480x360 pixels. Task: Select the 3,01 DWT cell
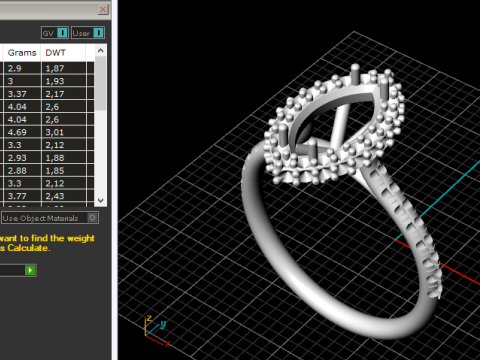click(64, 132)
